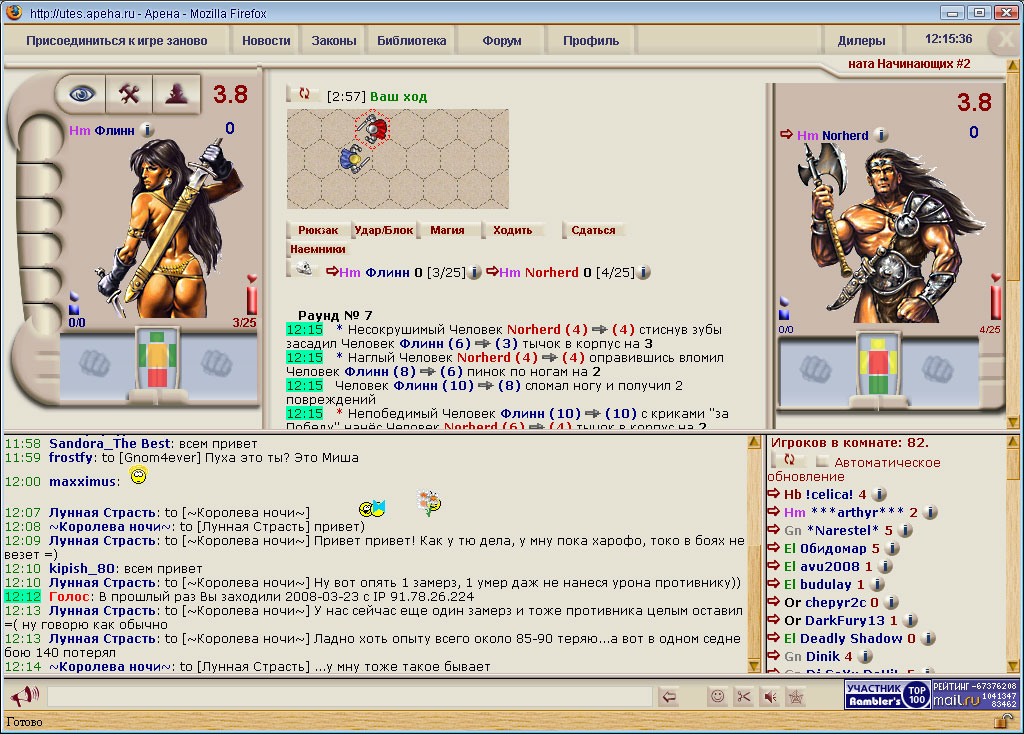Click nickname frostfy in chat
This screenshot has width=1024, height=734.
72,457
